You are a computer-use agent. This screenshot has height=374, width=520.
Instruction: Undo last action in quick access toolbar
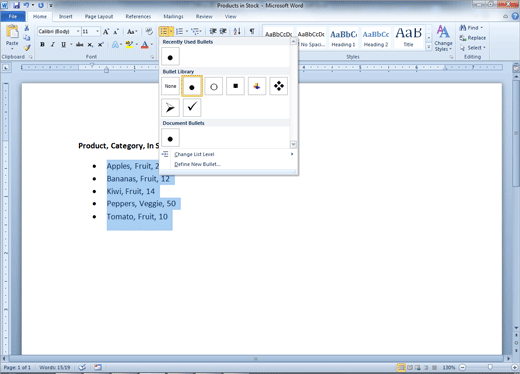click(x=26, y=5)
